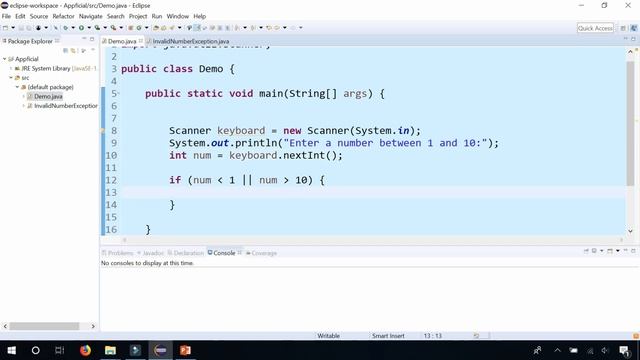Switch to the Declaration tab
Image resolution: width=640 pixels, height=360 pixels.
(x=186, y=253)
